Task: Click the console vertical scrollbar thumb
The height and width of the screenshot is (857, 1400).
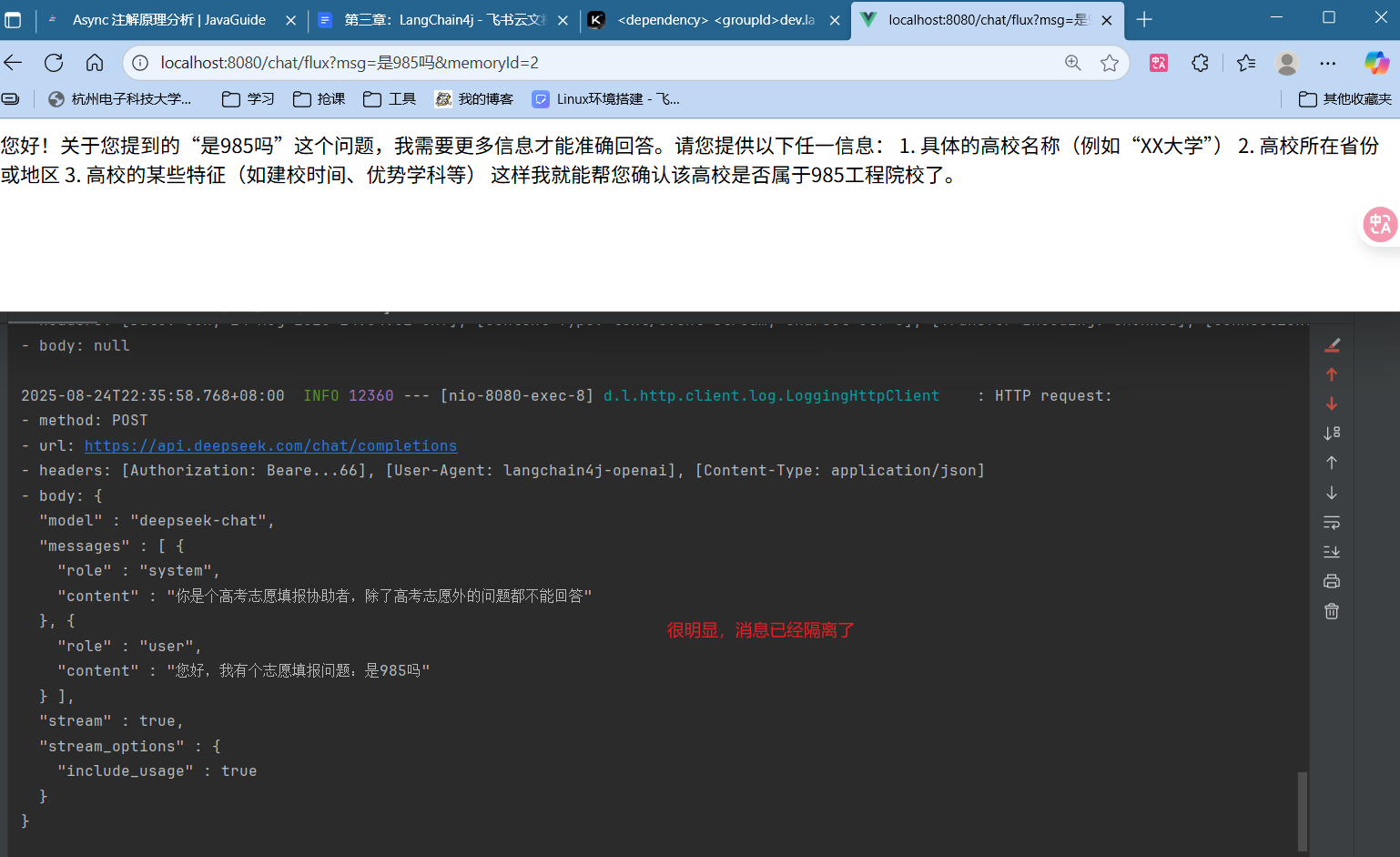Action: [1303, 811]
